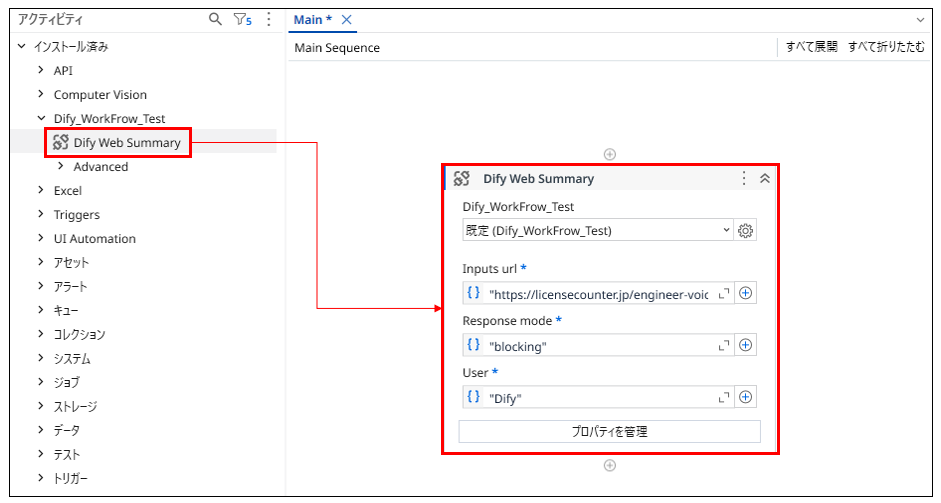
Task: Expand the UI Automation category
Action: pos(41,239)
